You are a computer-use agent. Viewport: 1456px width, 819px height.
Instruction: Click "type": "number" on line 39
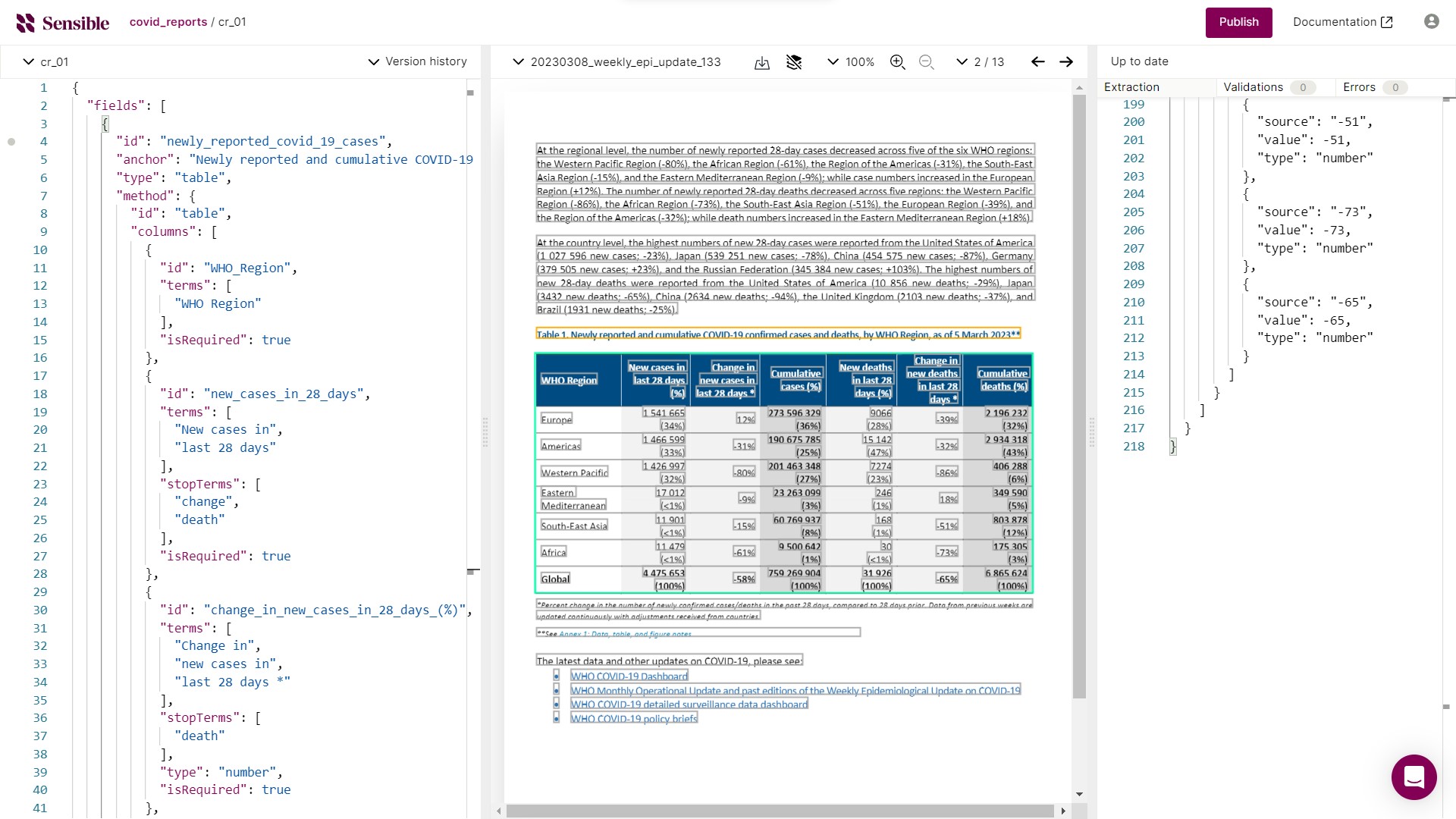point(218,773)
